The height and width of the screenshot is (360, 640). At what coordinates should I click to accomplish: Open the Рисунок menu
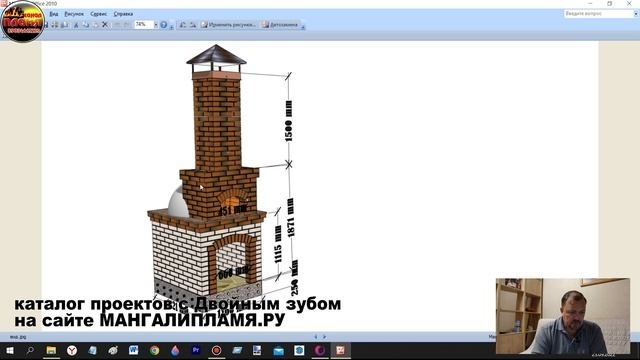point(74,14)
